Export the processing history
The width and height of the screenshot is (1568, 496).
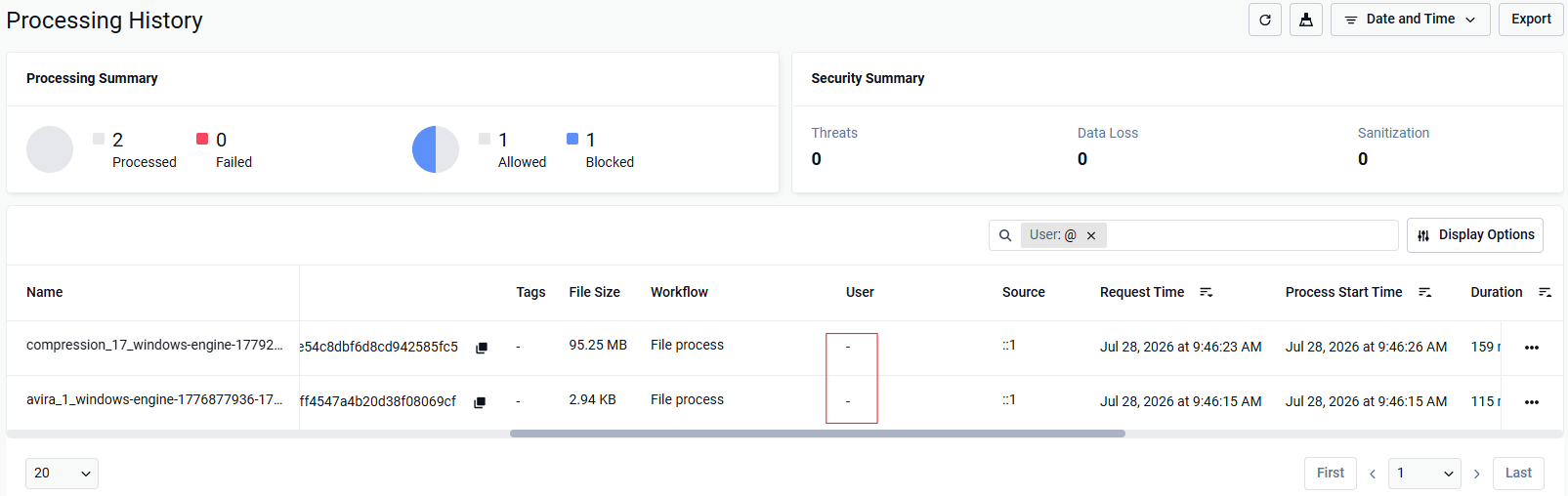[x=1531, y=20]
